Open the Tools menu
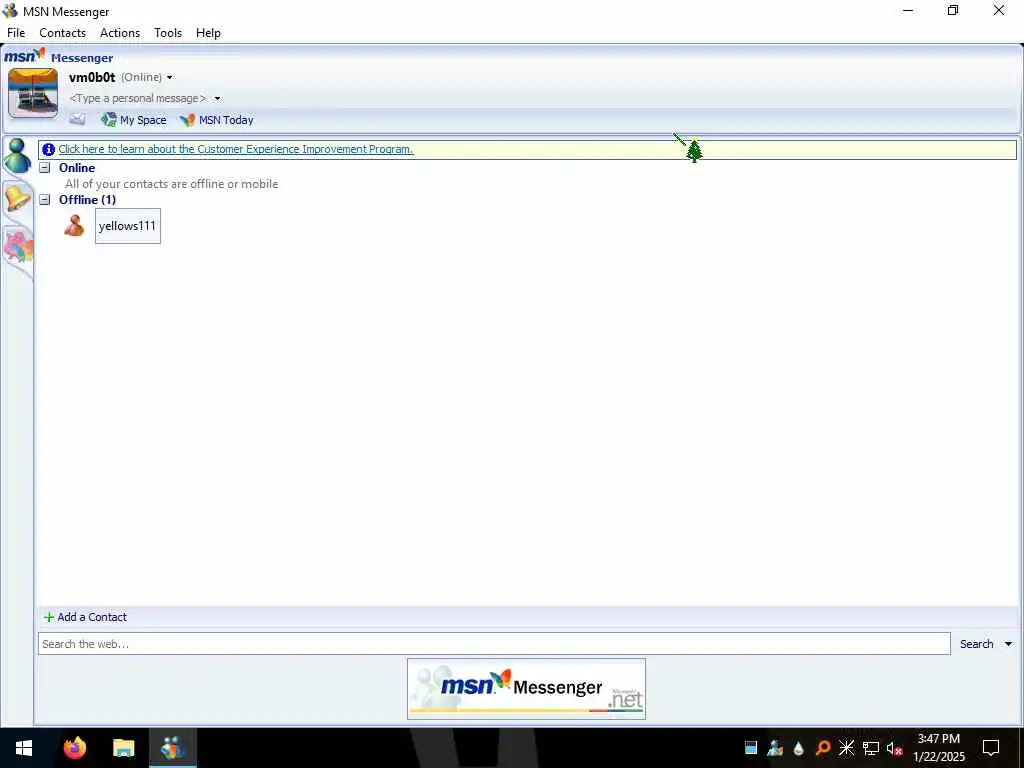 coord(168,33)
